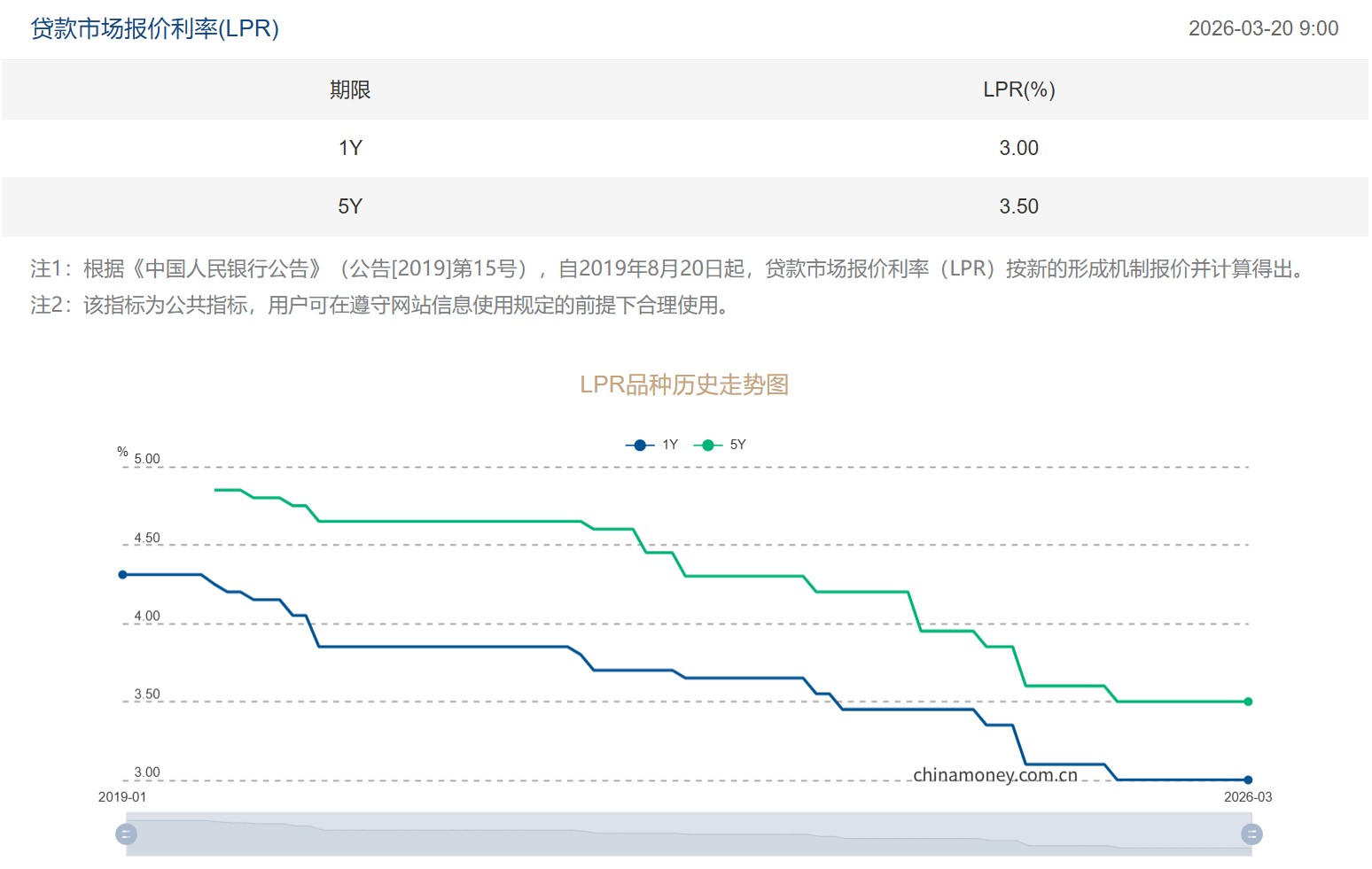Select the 1Y starting data point at 2019-01
Screen dimensions: 1372x869
tap(123, 575)
